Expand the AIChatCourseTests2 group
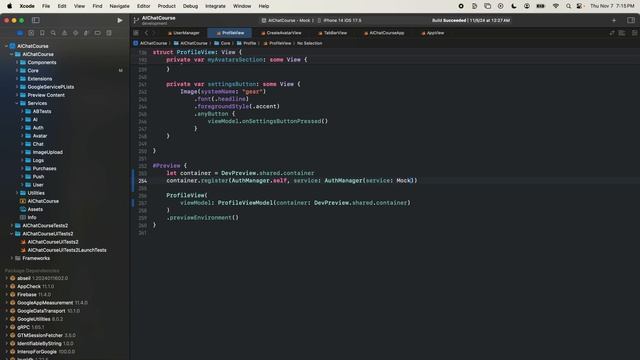Image resolution: width=640 pixels, height=360 pixels. coord(11,226)
